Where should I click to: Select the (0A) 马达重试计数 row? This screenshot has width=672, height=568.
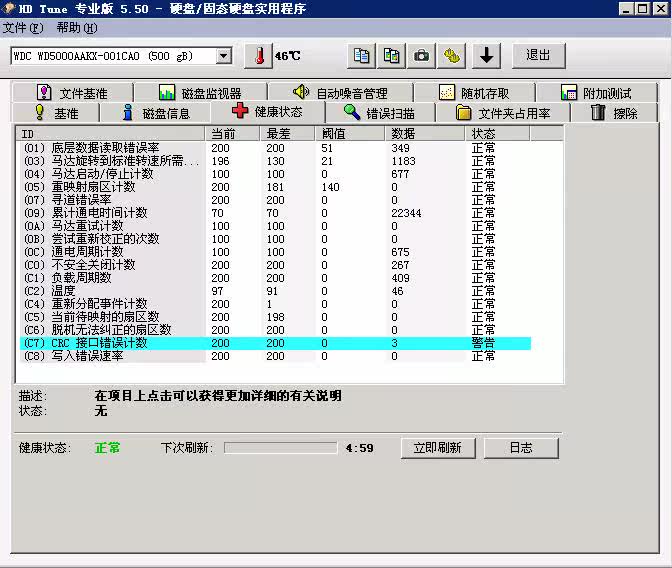tap(276, 226)
